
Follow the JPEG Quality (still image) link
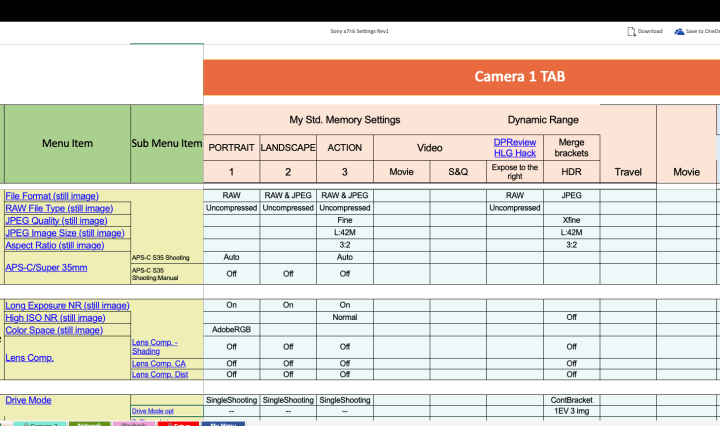(56, 221)
